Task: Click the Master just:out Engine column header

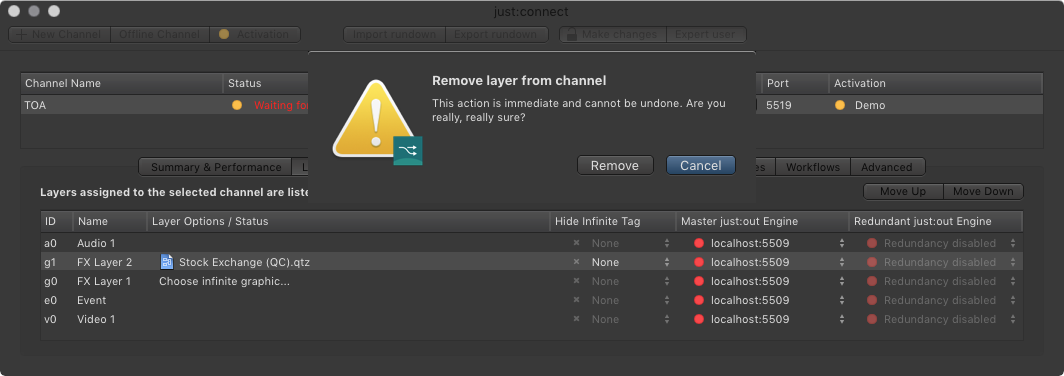Action: click(763, 221)
